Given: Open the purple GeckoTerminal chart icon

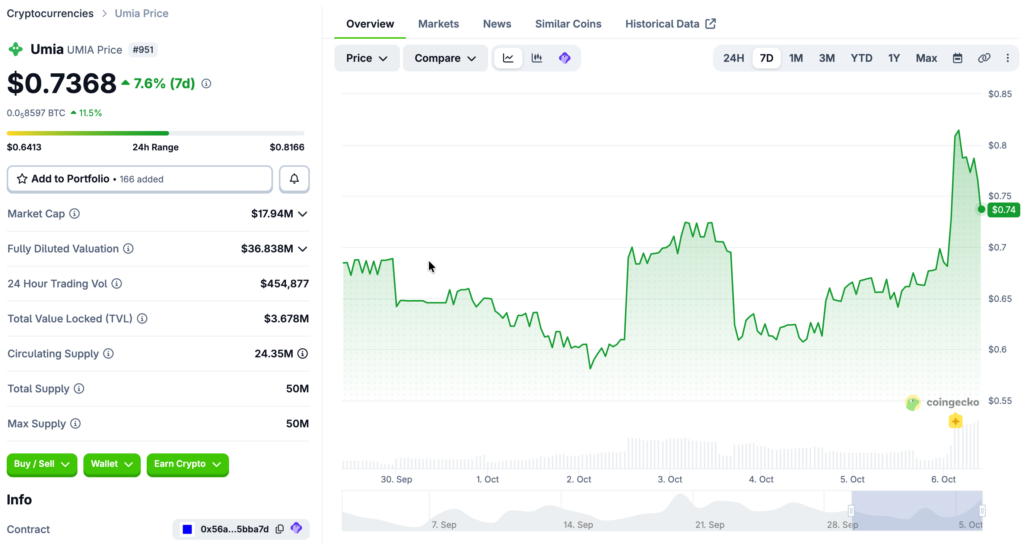Looking at the screenshot, I should (565, 58).
